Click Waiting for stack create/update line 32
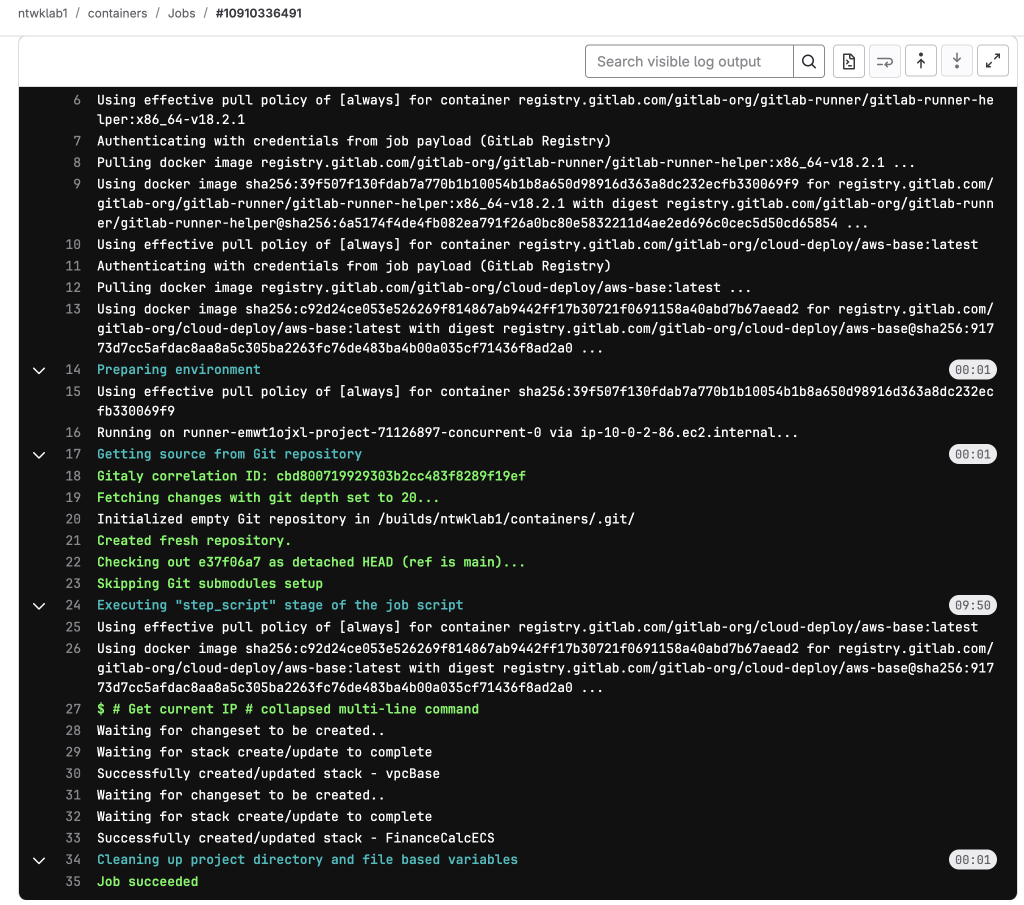This screenshot has height=905, width=1024. [264, 817]
